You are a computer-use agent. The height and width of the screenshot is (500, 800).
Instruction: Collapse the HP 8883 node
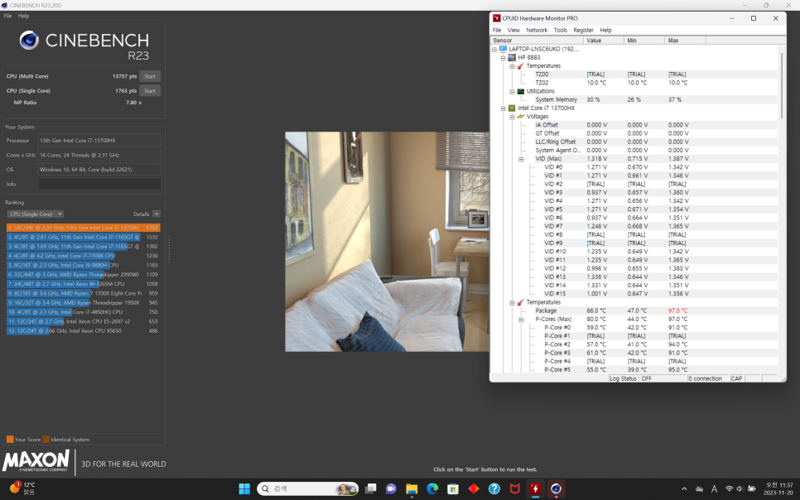pos(503,58)
